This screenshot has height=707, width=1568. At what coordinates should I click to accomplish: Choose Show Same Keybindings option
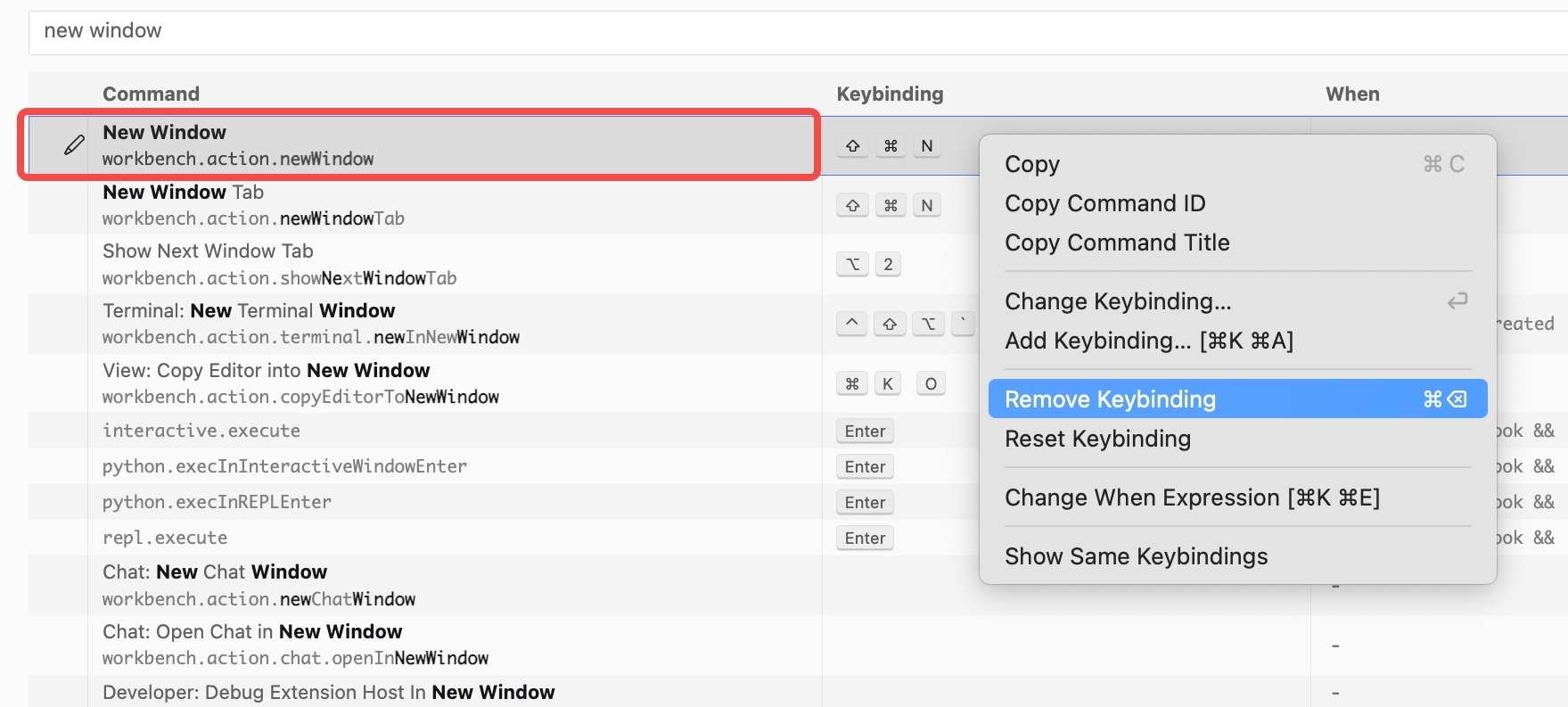pos(1136,556)
